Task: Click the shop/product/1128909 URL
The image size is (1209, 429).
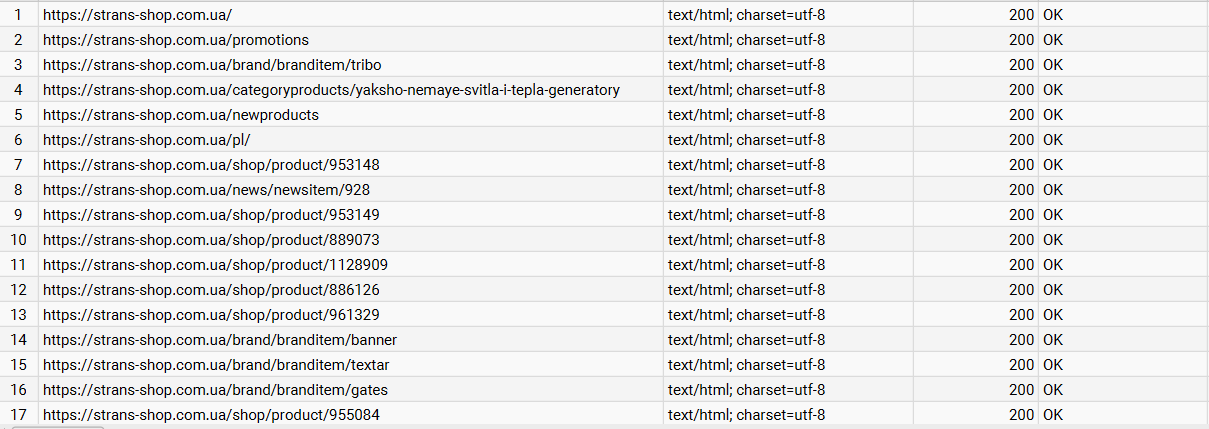Action: 215,265
